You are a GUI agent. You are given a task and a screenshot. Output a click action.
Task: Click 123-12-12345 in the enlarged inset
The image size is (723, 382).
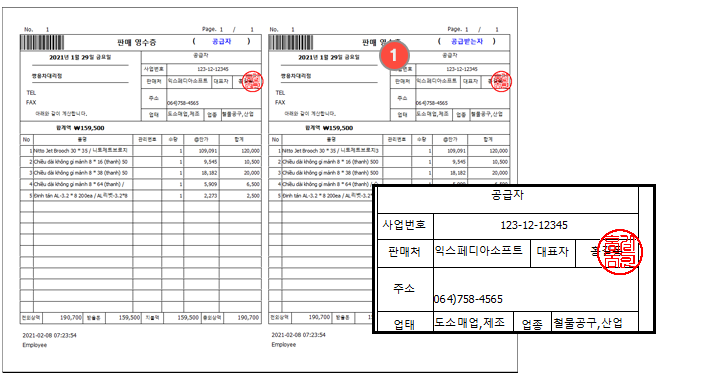pos(534,226)
